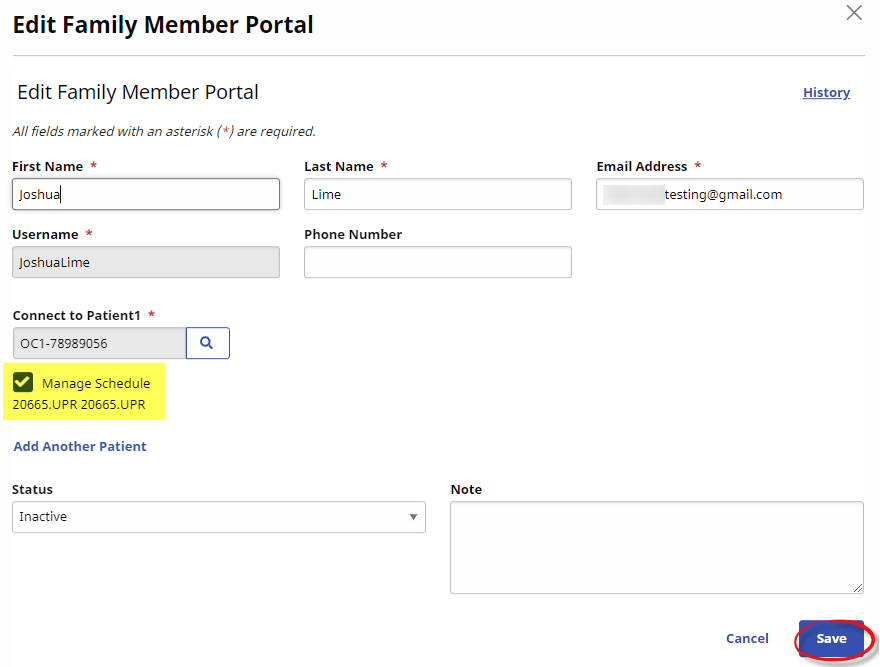Click the 20665.UPR text under Manage Schedule
The height and width of the screenshot is (667, 880).
coord(79,405)
